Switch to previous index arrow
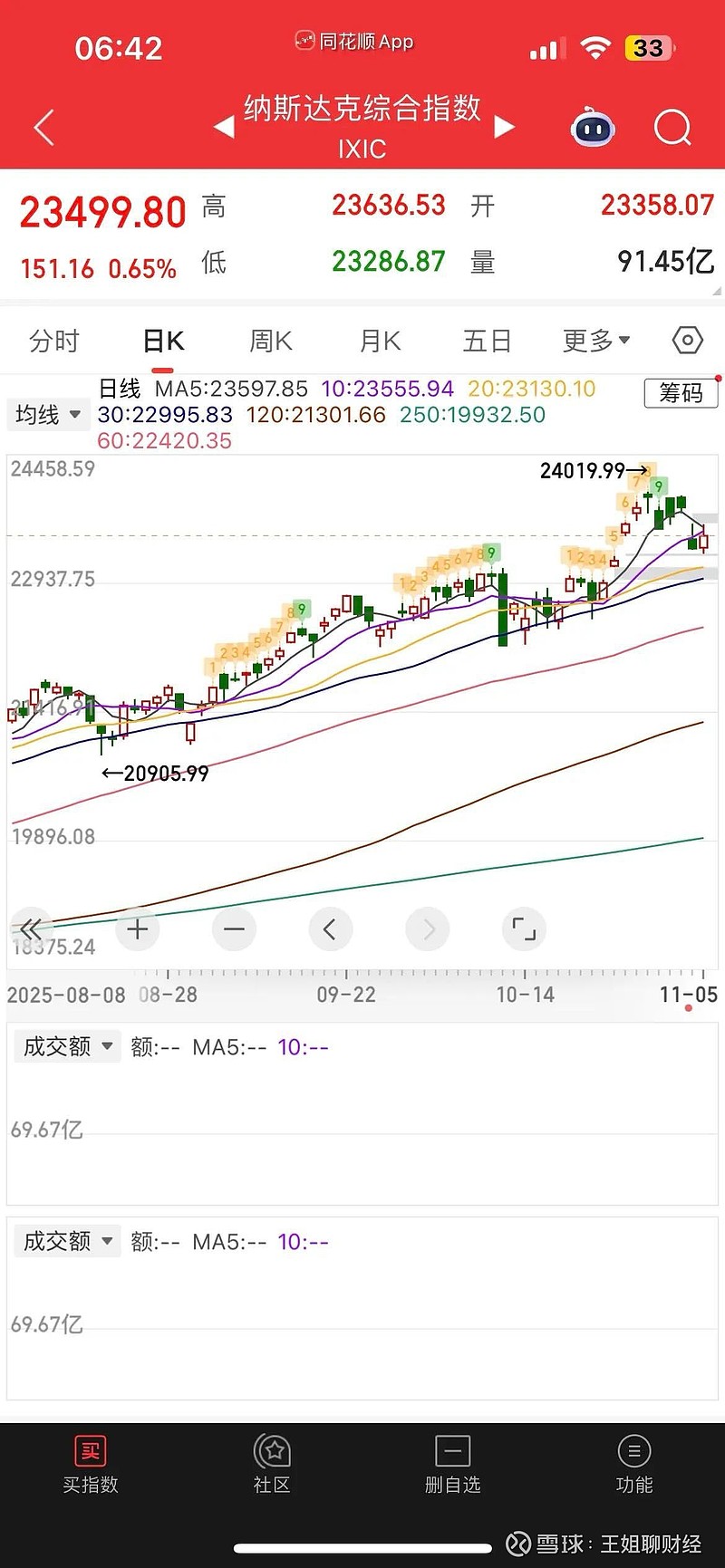Image resolution: width=725 pixels, height=1568 pixels. point(223,128)
